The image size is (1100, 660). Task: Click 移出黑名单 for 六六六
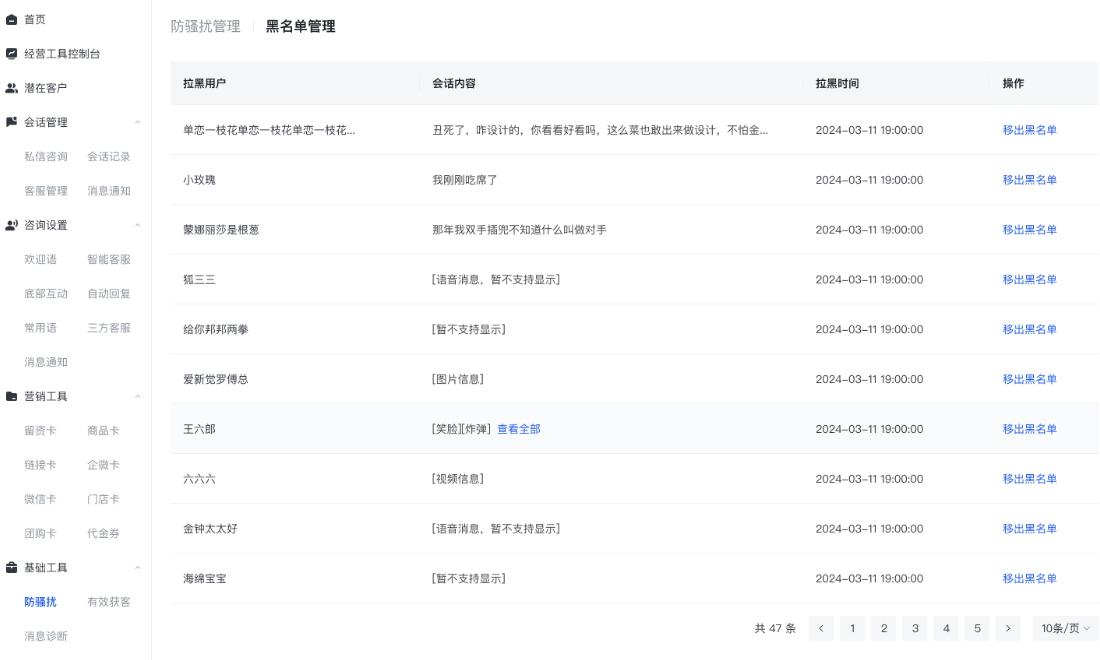[1029, 478]
